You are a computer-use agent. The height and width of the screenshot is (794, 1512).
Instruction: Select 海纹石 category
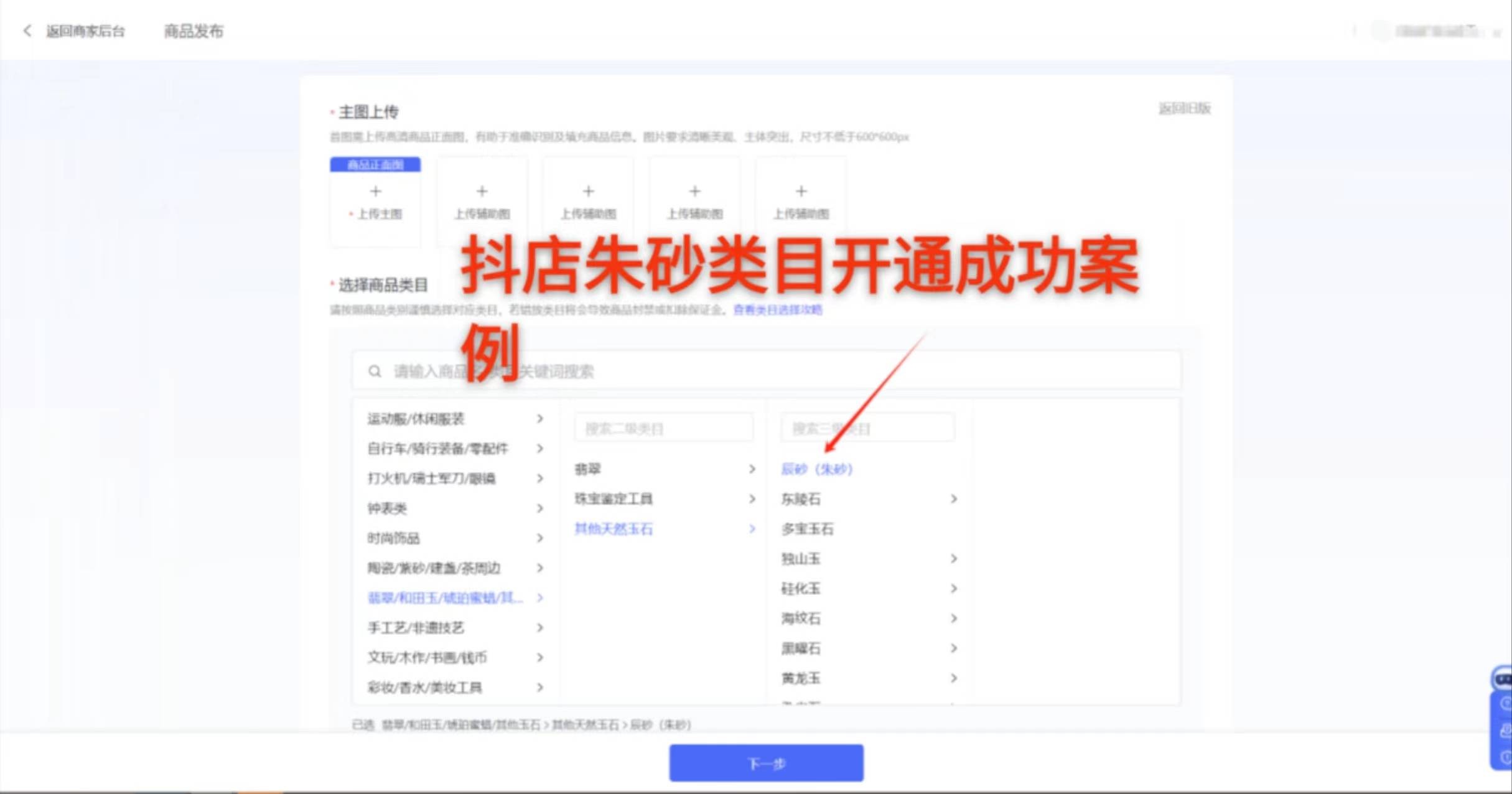(x=801, y=619)
